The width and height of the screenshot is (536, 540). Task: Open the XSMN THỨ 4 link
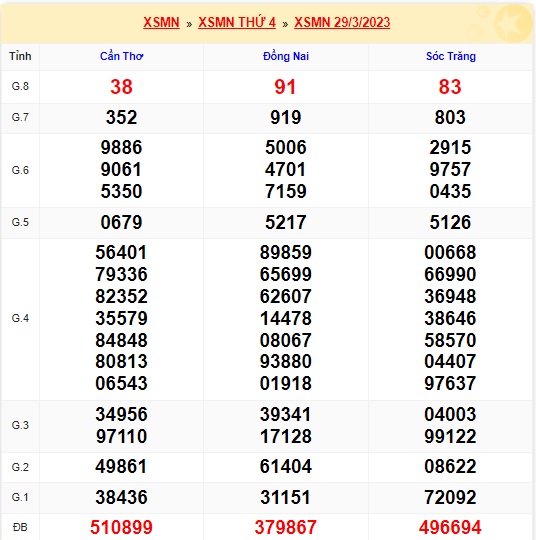[237, 22]
